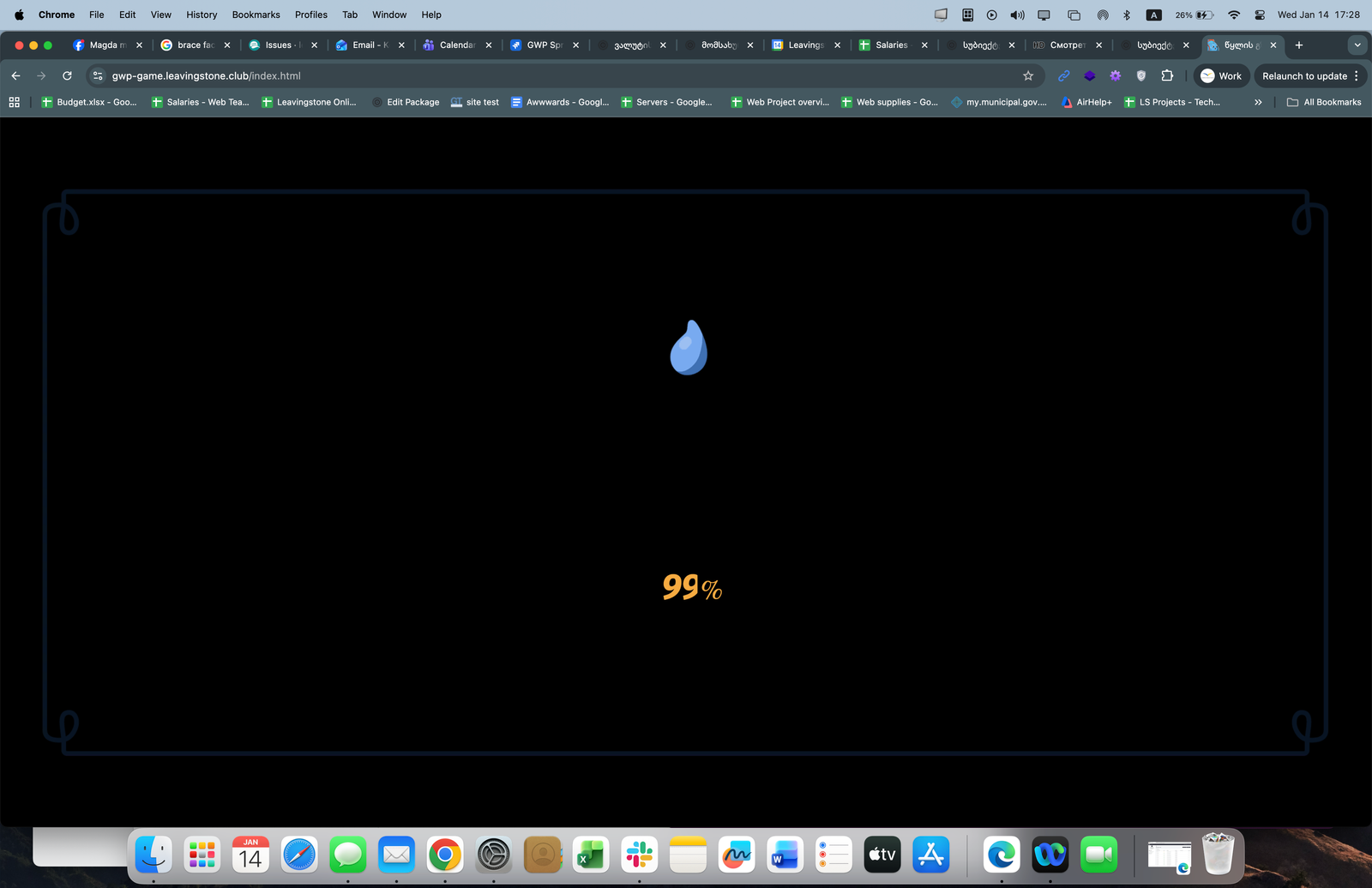Reload the page with the refresh icon
Image resolution: width=1372 pixels, height=888 pixels.
[67, 76]
